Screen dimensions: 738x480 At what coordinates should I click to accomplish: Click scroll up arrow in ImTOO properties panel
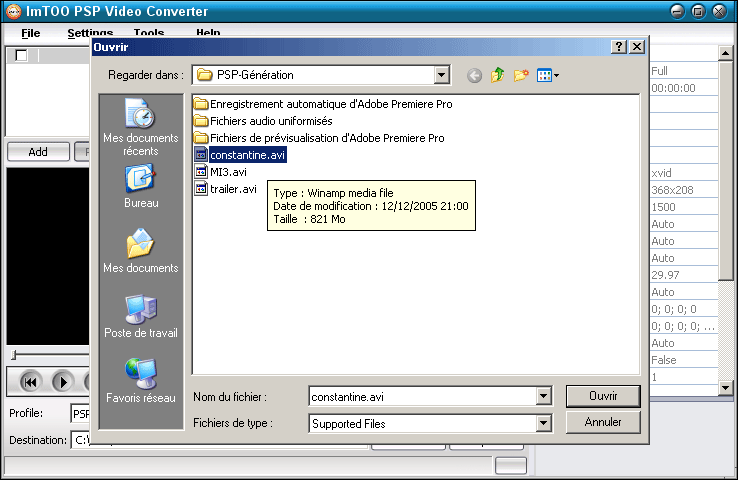725,53
